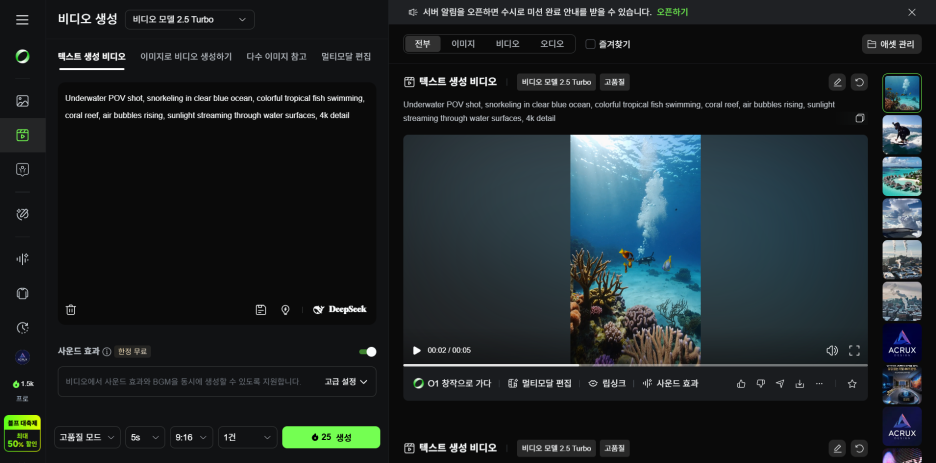Mute the video with the speaker icon

(832, 350)
